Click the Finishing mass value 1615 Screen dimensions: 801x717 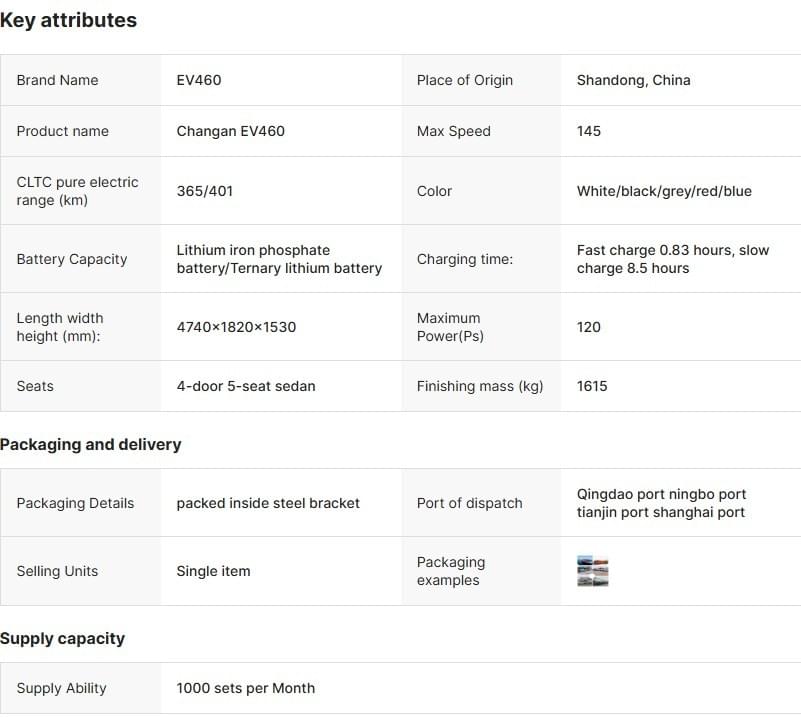point(592,386)
